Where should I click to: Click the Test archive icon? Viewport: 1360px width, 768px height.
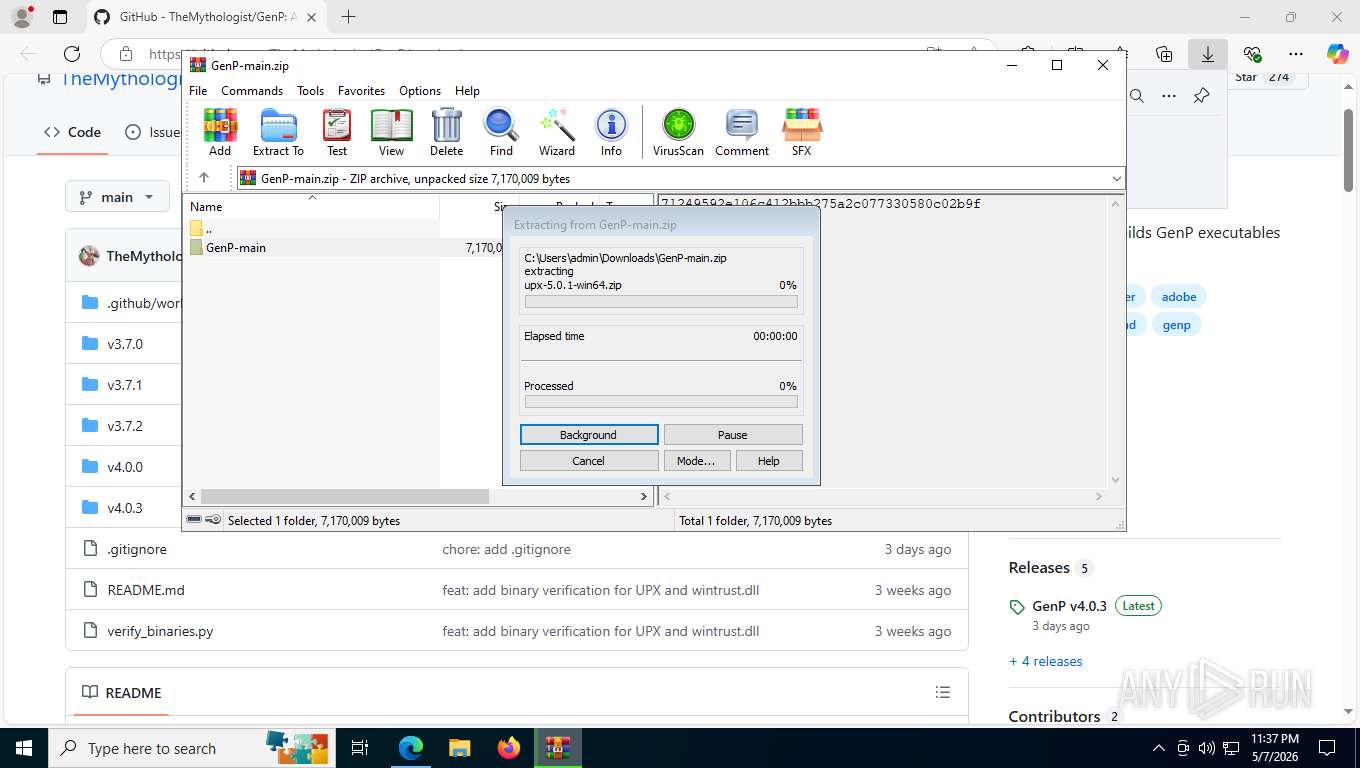[x=337, y=132]
